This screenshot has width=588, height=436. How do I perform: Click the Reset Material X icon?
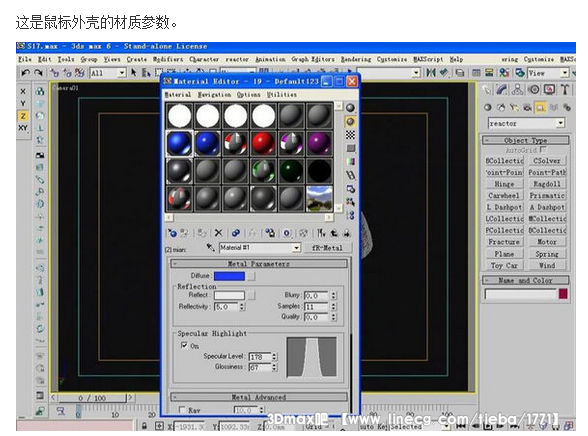(219, 233)
